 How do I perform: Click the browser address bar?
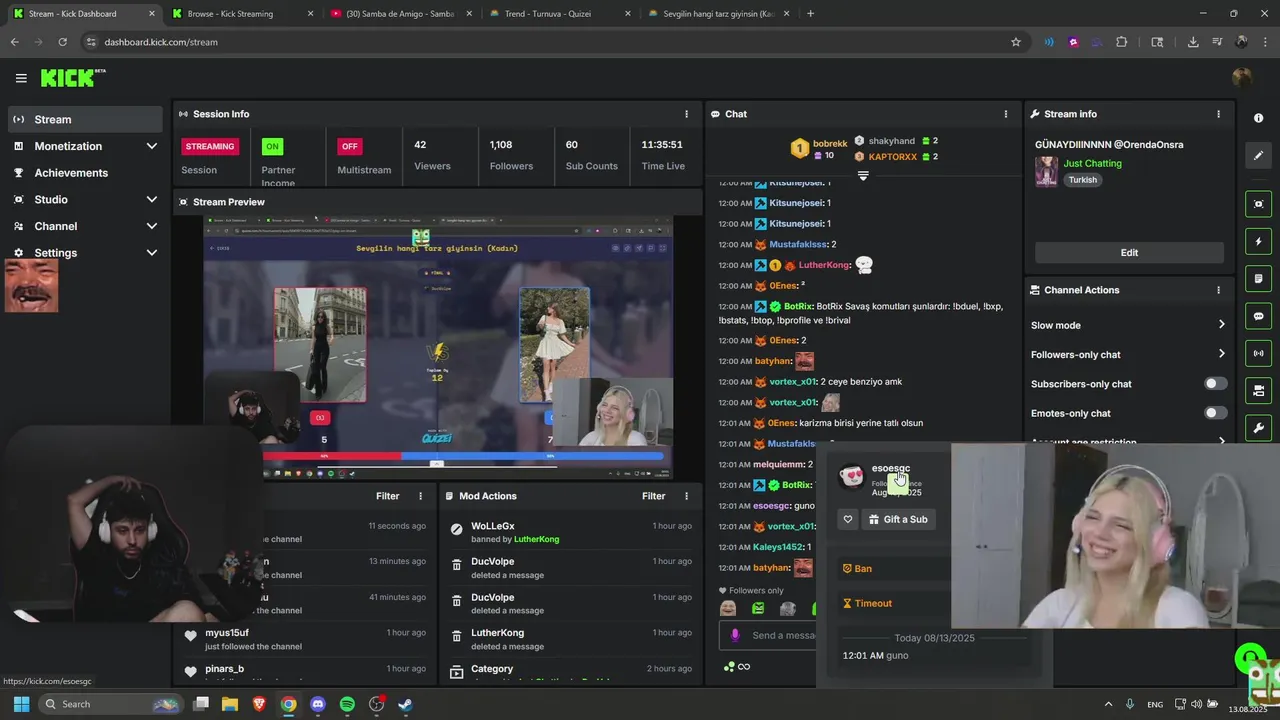tap(550, 42)
